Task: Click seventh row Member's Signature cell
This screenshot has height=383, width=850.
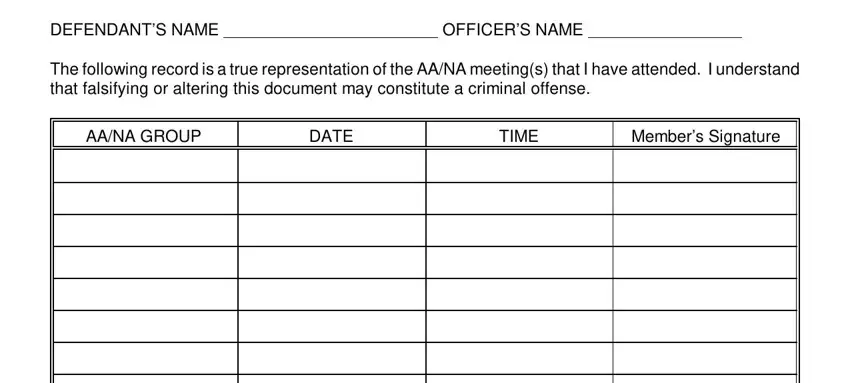Action: pos(705,358)
